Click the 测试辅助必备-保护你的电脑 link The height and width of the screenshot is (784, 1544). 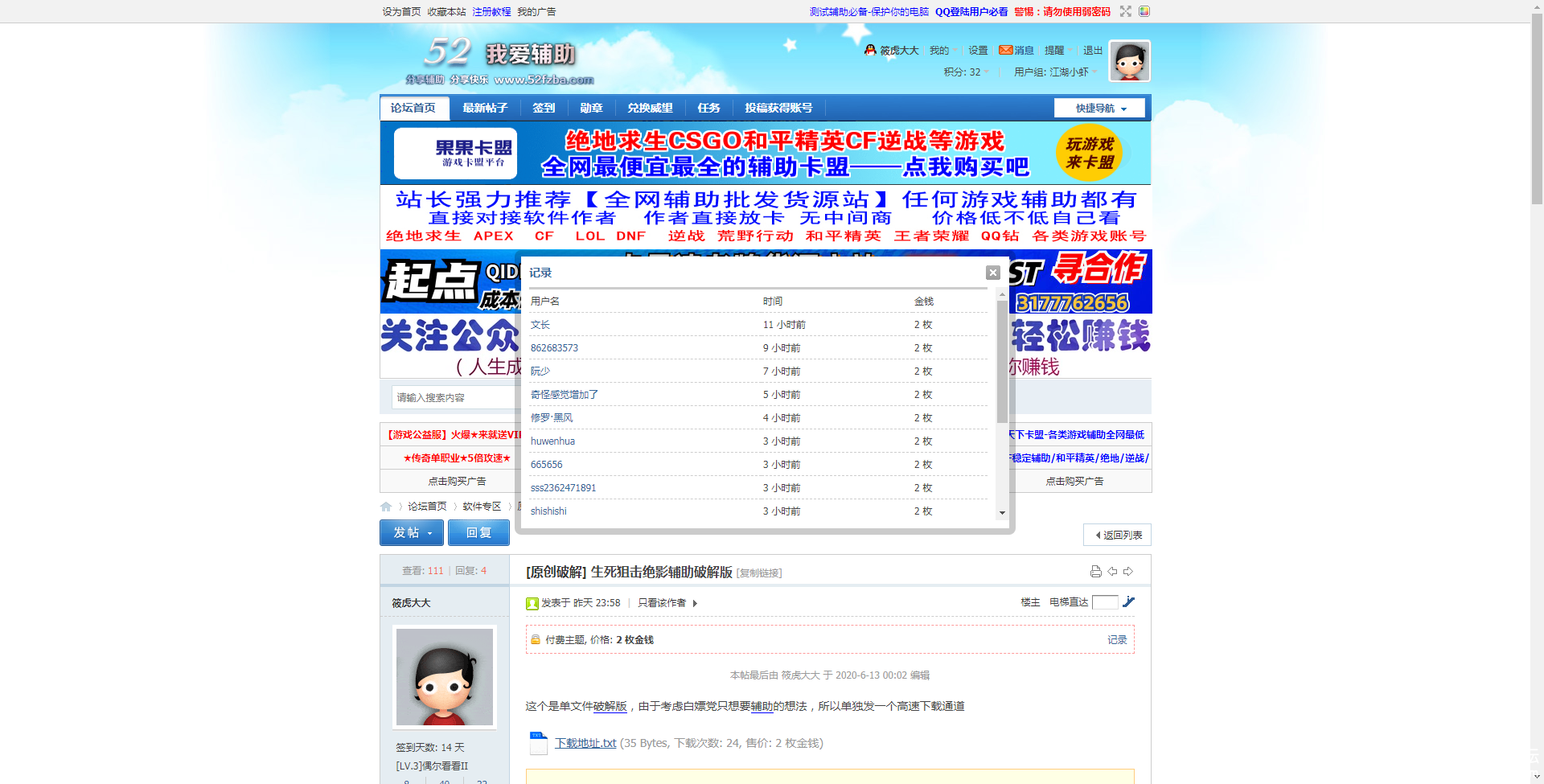[x=869, y=11]
